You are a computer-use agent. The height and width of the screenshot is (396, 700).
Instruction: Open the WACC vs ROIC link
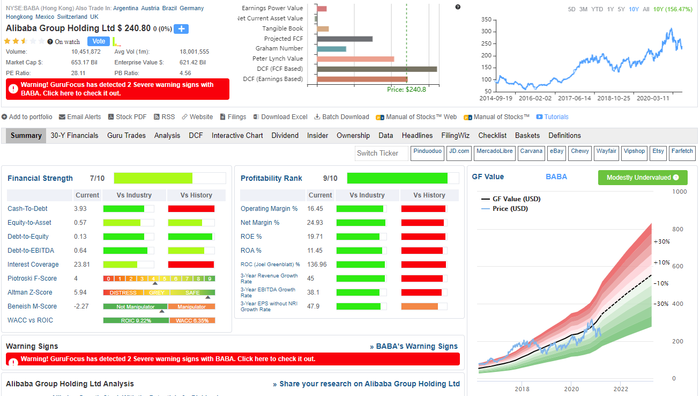[x=30, y=320]
